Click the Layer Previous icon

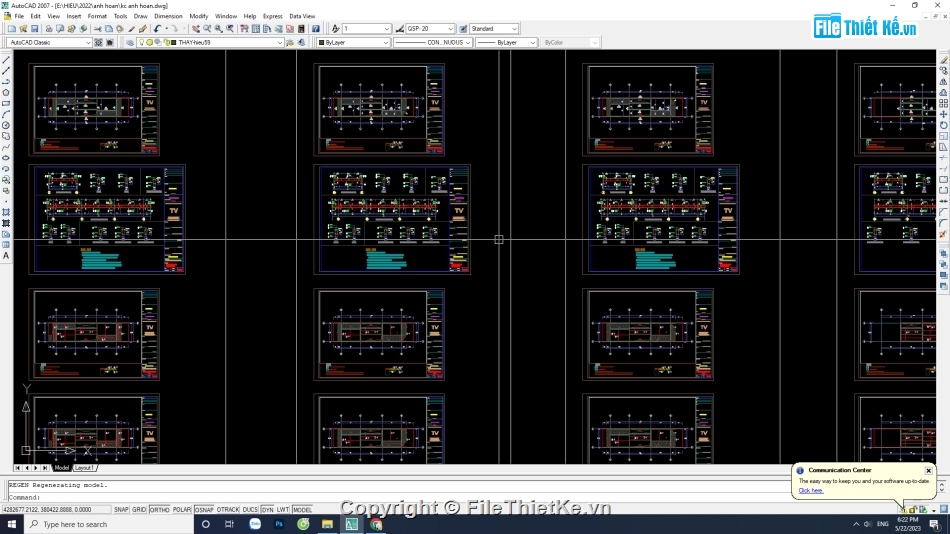pyautogui.click(x=302, y=42)
